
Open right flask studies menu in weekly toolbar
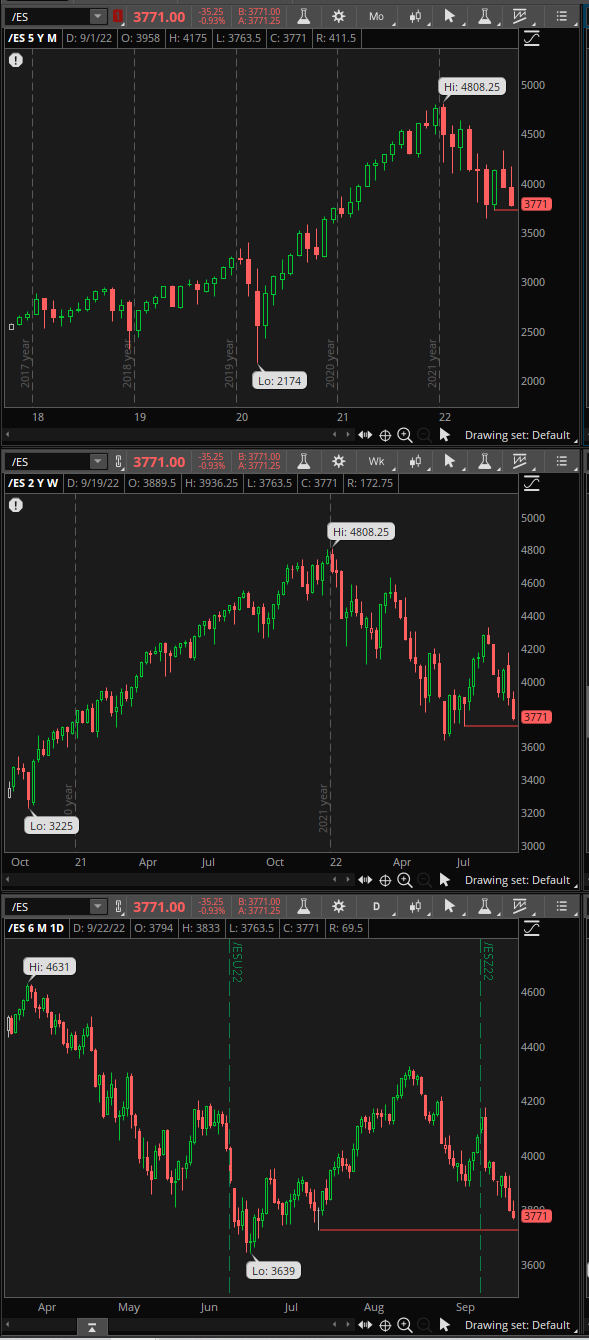pos(485,461)
